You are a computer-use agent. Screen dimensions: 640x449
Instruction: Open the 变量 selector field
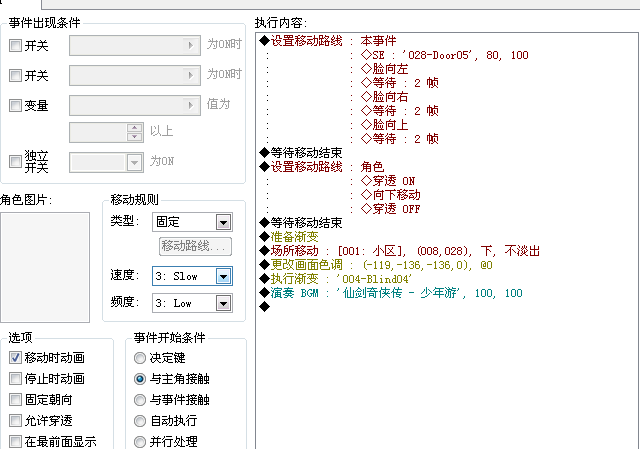coord(135,106)
